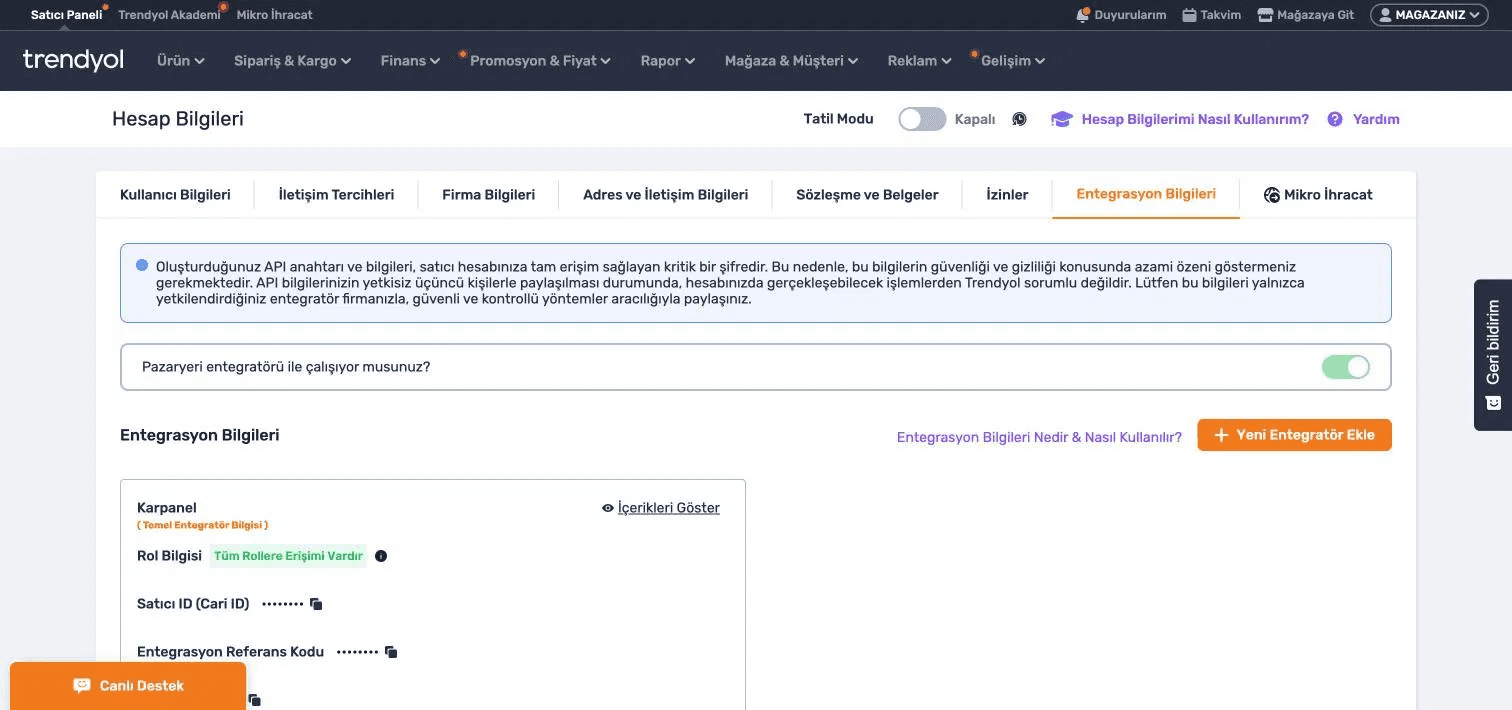The image size is (1512, 710).
Task: Click Tüm Rollere Erişimi Vardır badge
Action: [288, 556]
